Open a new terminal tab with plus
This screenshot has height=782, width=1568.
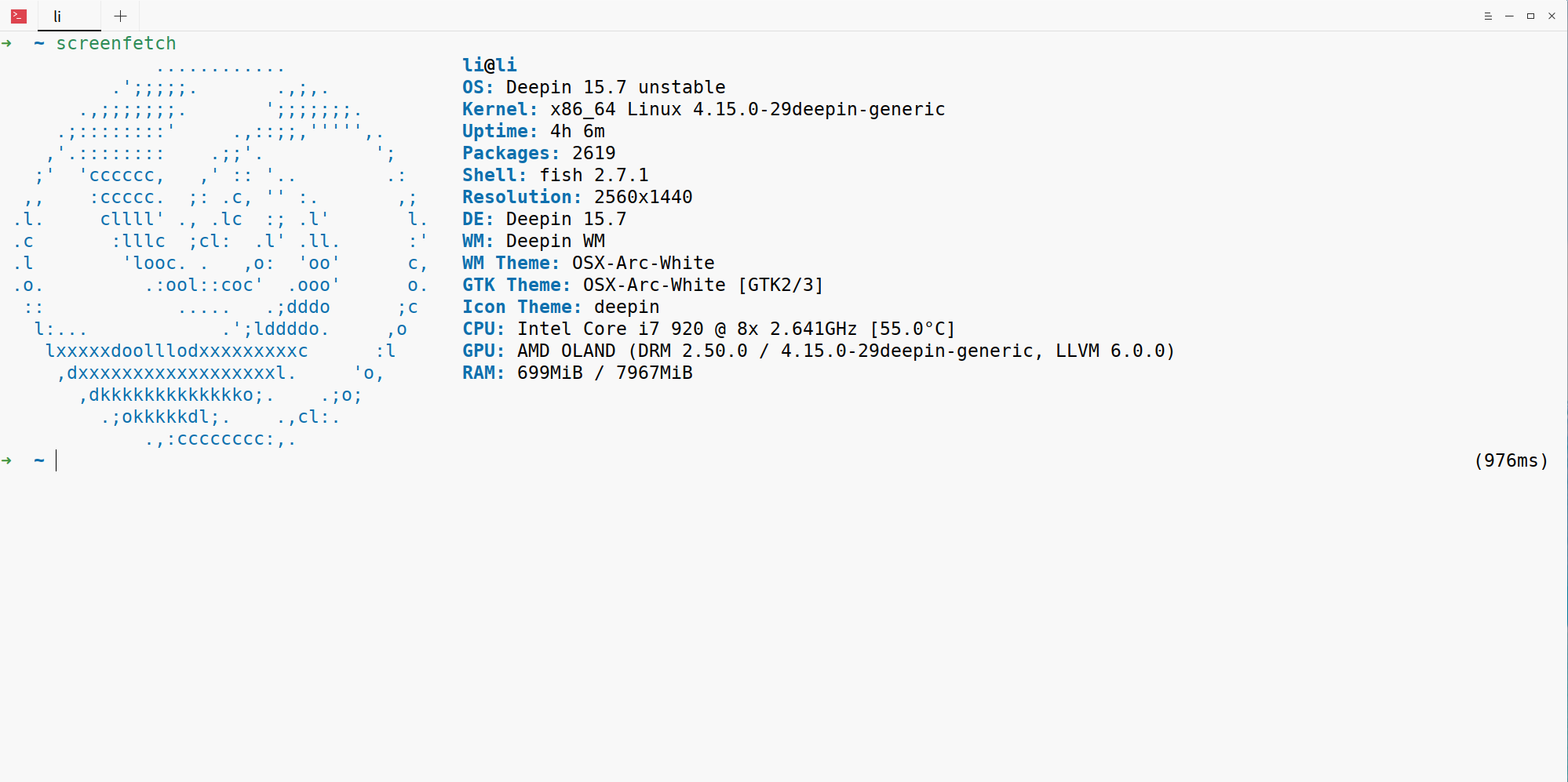point(120,16)
